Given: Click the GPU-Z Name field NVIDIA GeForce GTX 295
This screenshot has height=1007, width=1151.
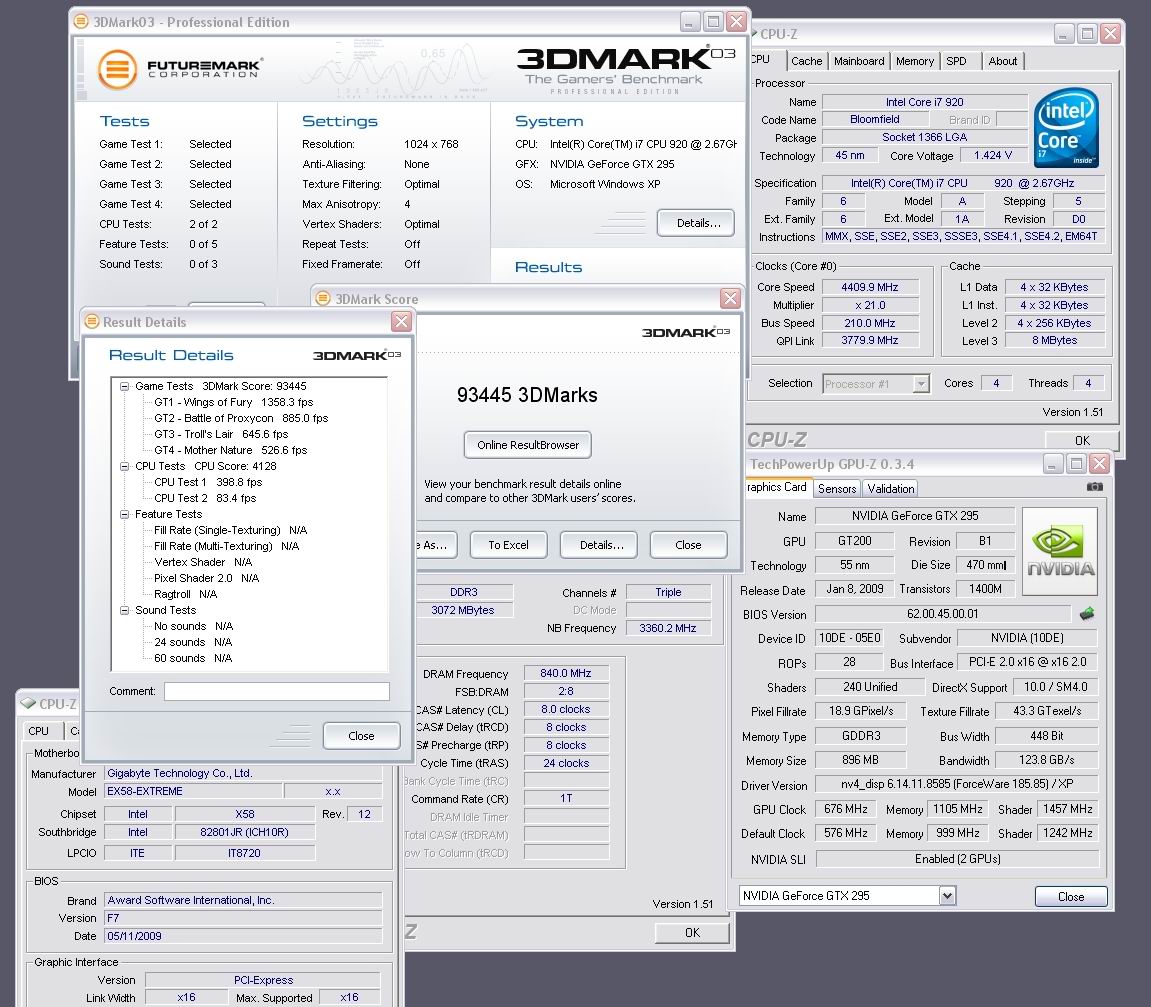Looking at the screenshot, I should 915,516.
